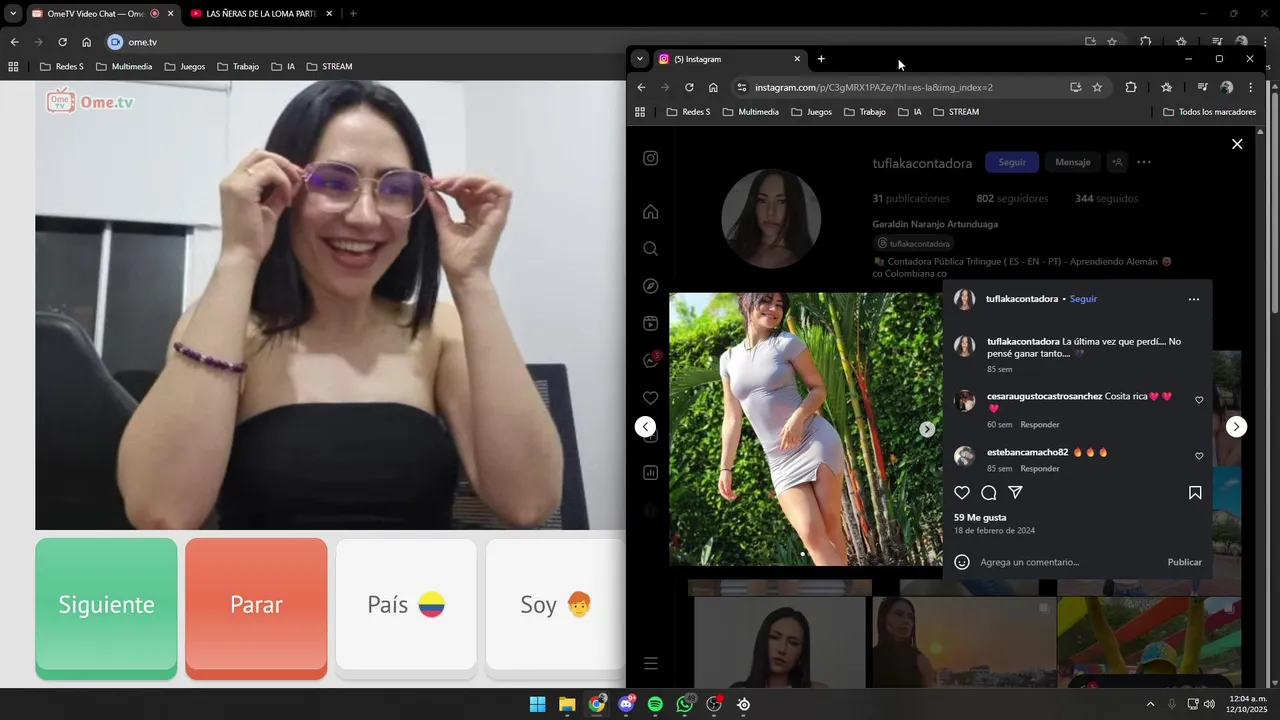Open Spotify from the taskbar
Screen dimensions: 1280x720
pyautogui.click(x=655, y=704)
